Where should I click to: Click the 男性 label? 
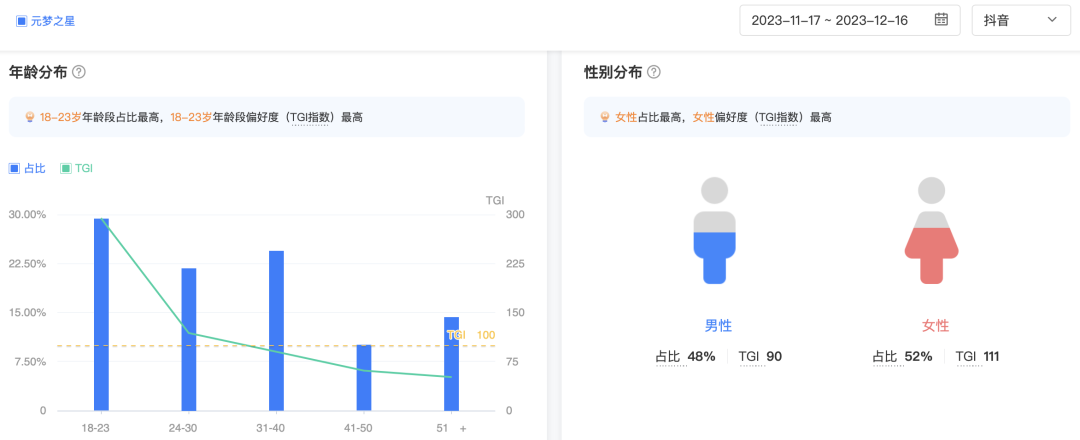[718, 326]
